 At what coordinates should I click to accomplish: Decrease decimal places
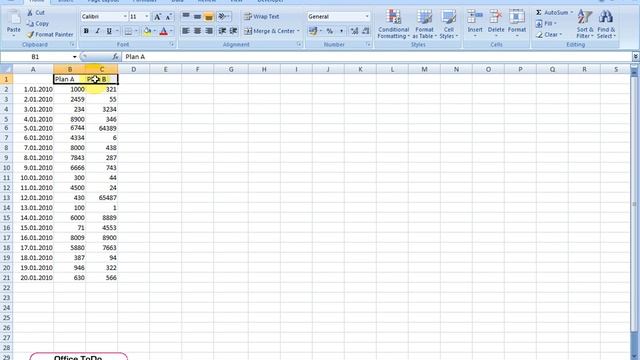point(365,31)
